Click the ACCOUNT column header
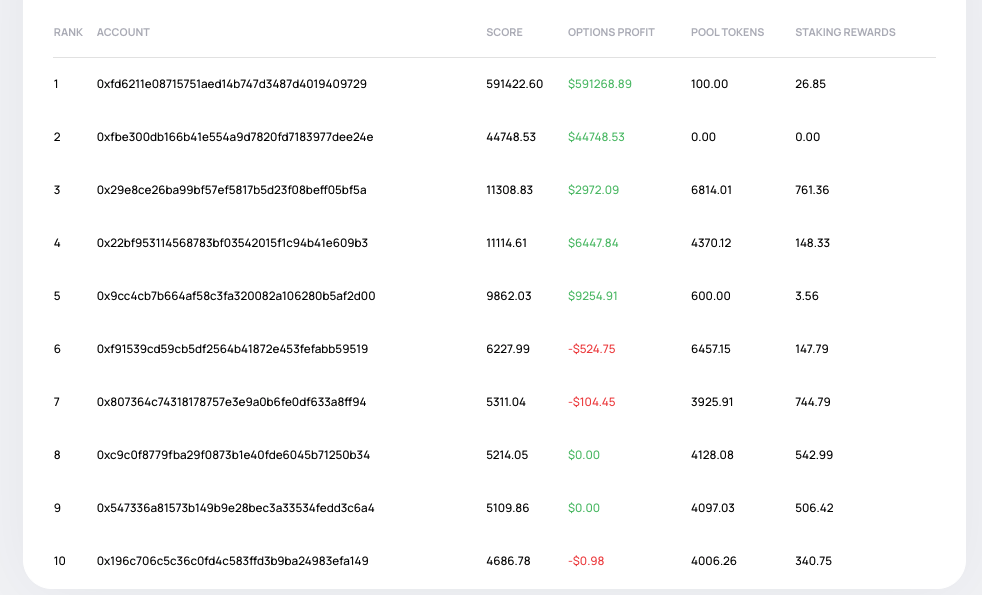Screen dimensions: 982x595 [123, 33]
